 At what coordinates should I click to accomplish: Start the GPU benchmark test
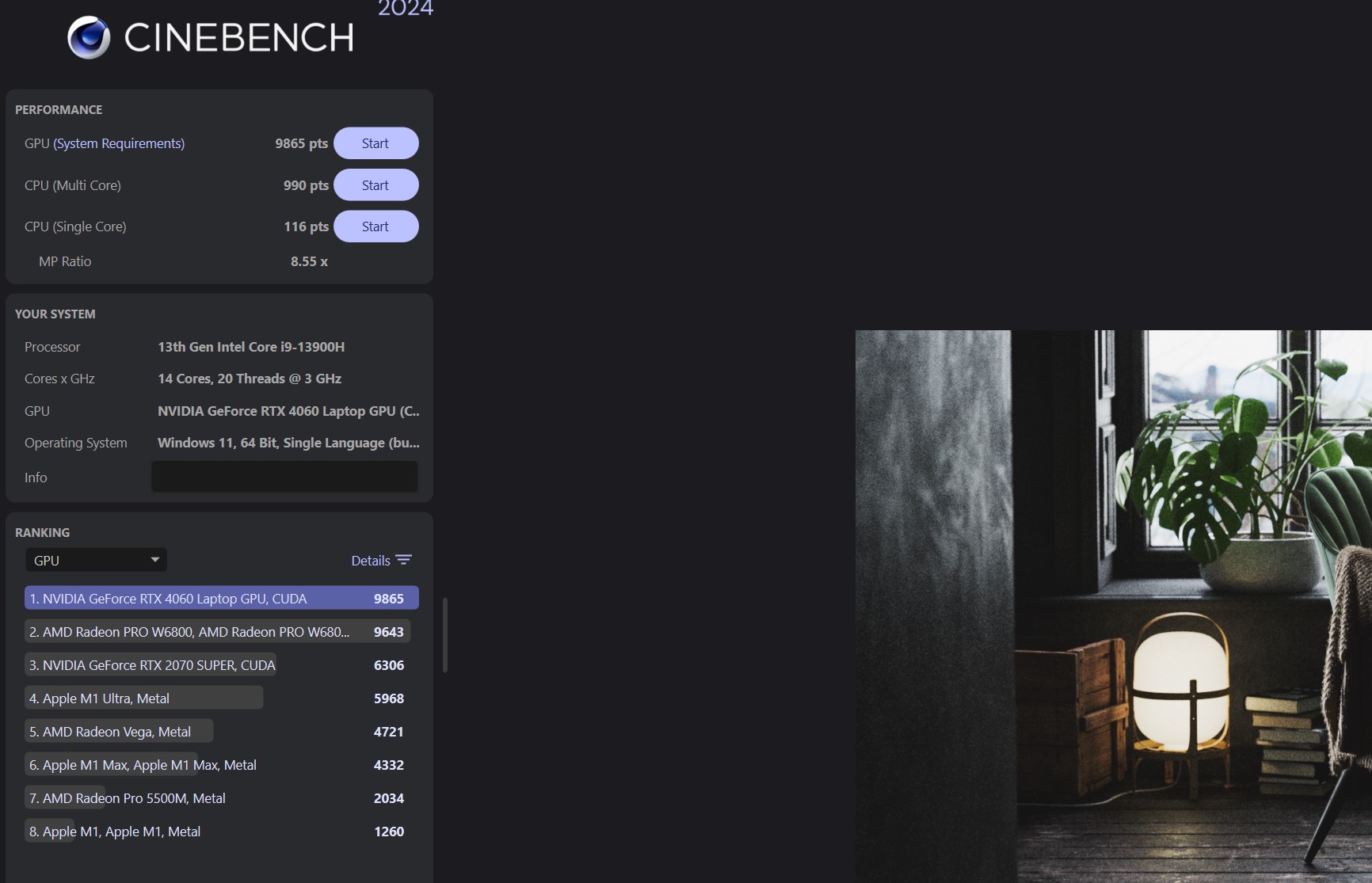click(x=375, y=143)
